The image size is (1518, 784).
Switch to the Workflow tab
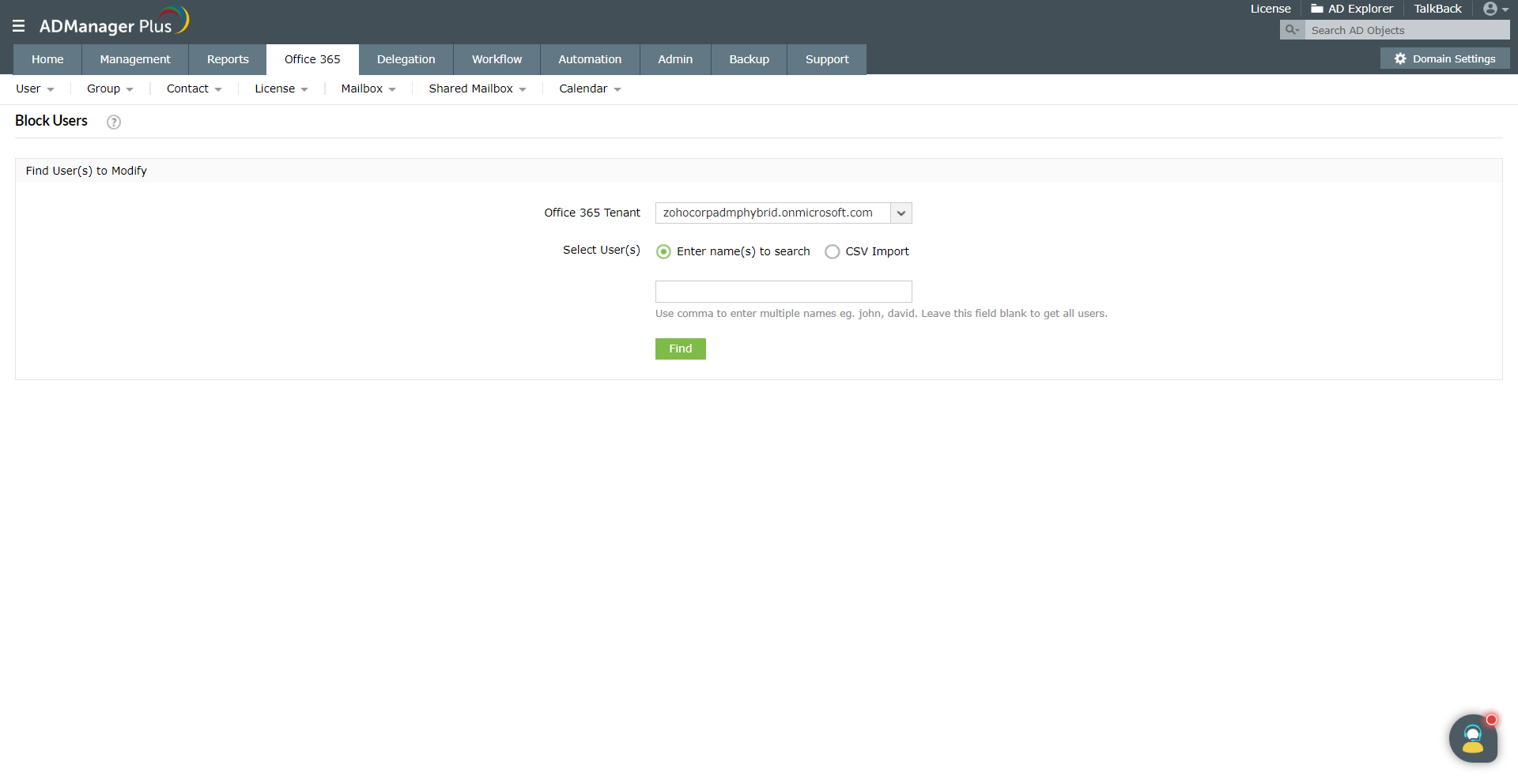pos(497,59)
